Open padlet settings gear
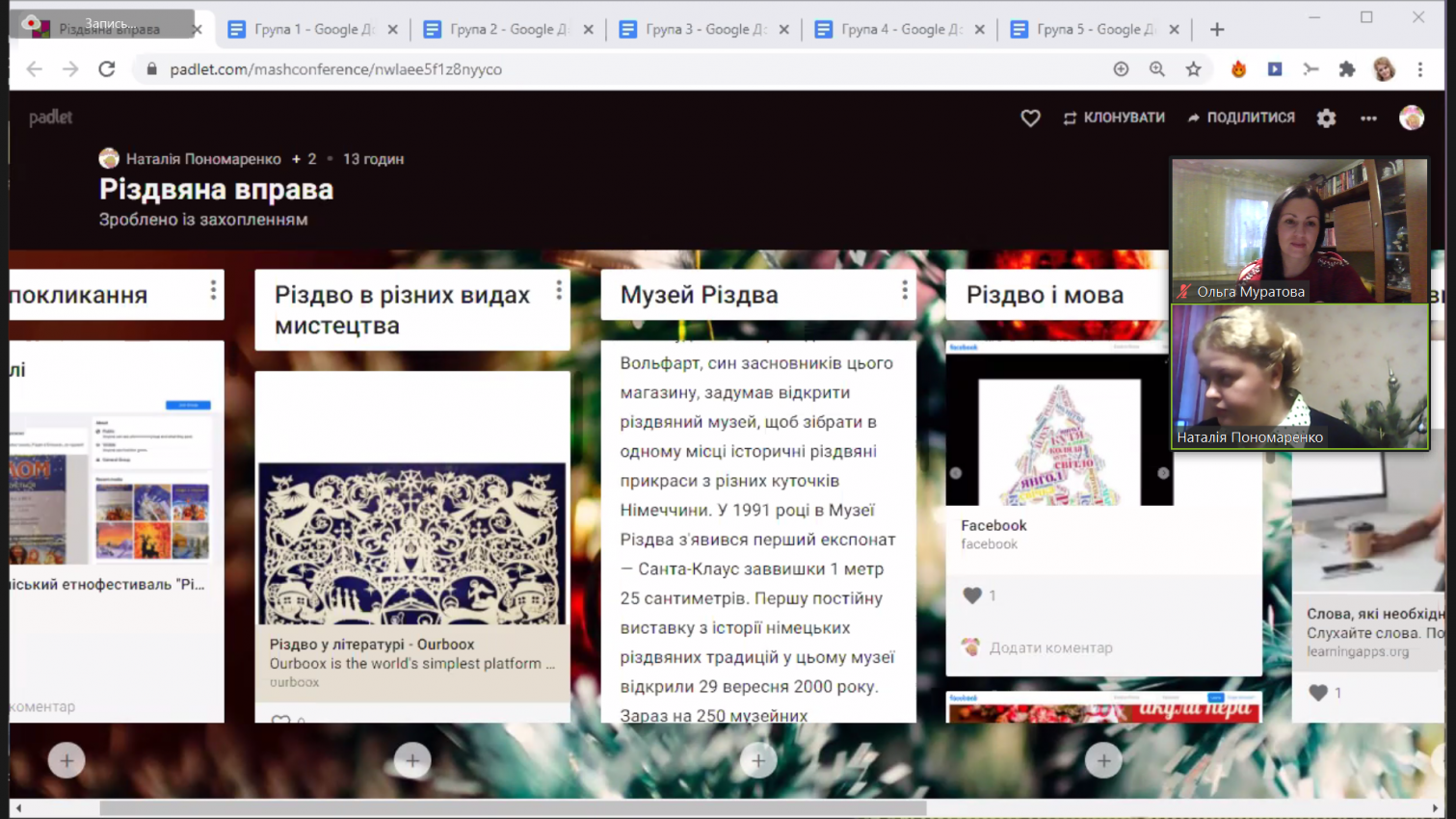 pyautogui.click(x=1327, y=118)
